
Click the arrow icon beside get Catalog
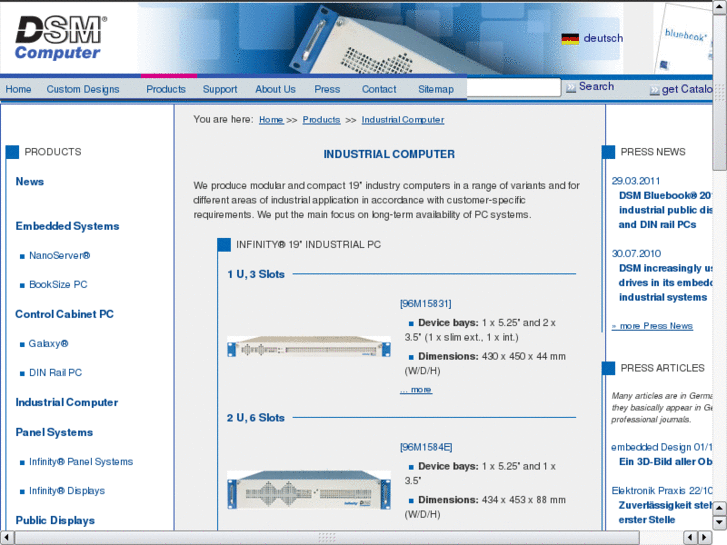(x=654, y=90)
